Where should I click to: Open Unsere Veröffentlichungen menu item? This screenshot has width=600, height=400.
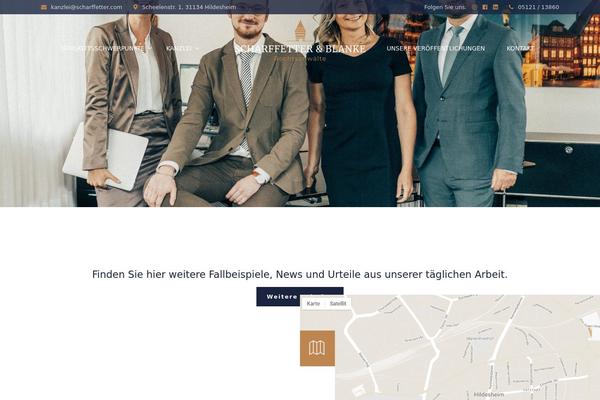(x=436, y=49)
